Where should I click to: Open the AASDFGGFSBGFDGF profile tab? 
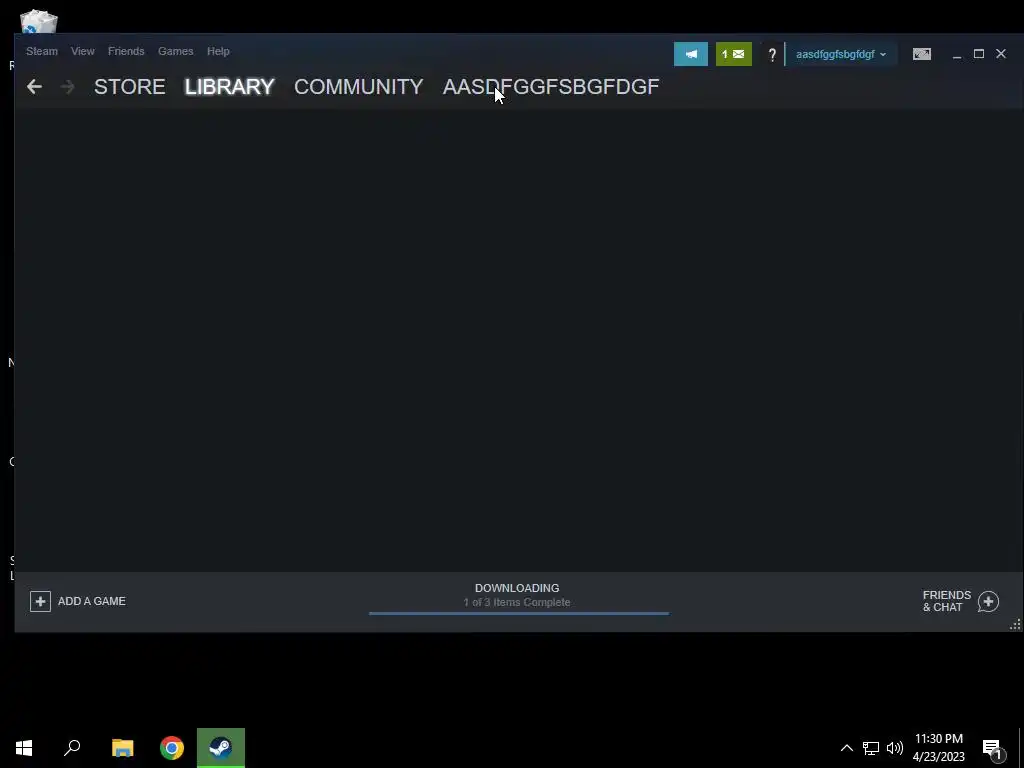[551, 86]
